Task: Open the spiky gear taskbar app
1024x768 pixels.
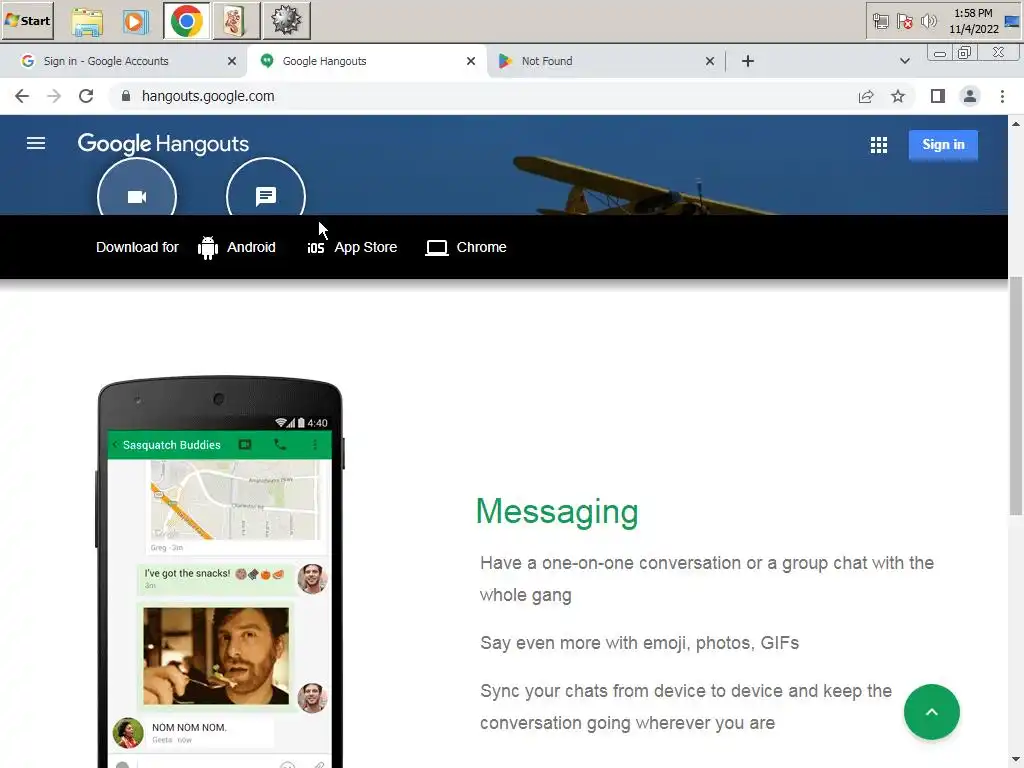Action: pos(286,21)
